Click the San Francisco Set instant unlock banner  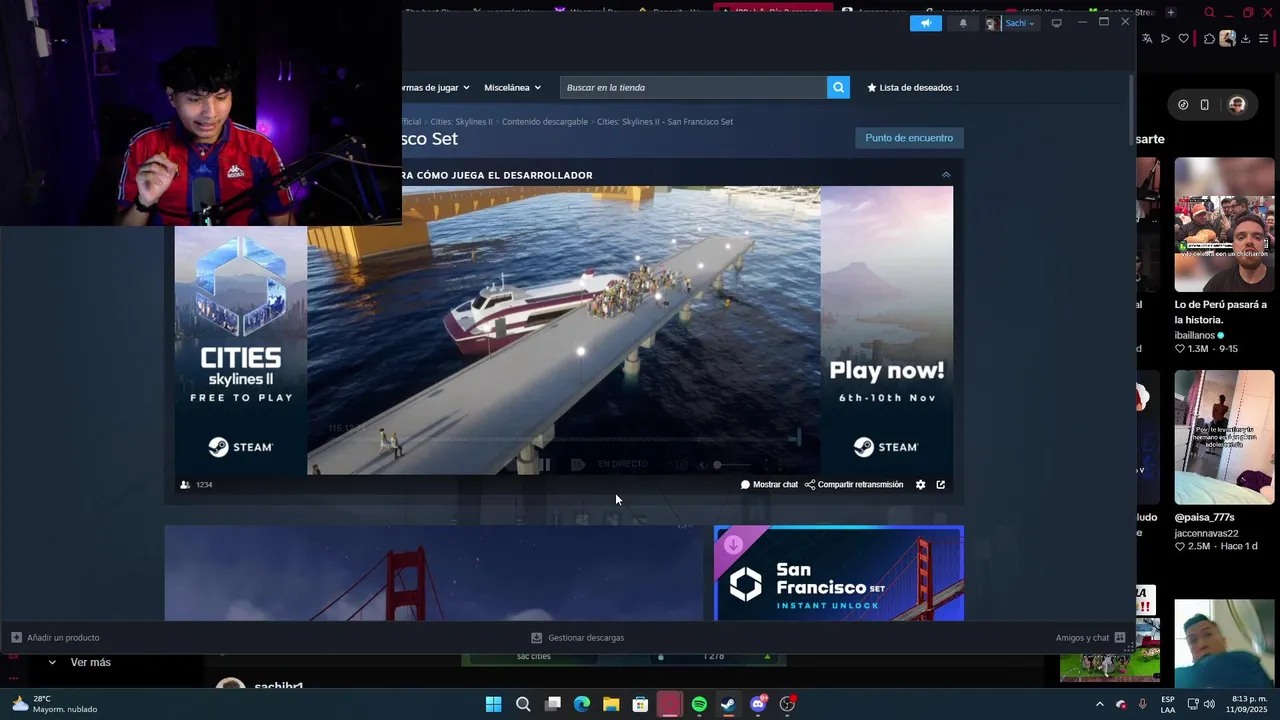(x=839, y=573)
